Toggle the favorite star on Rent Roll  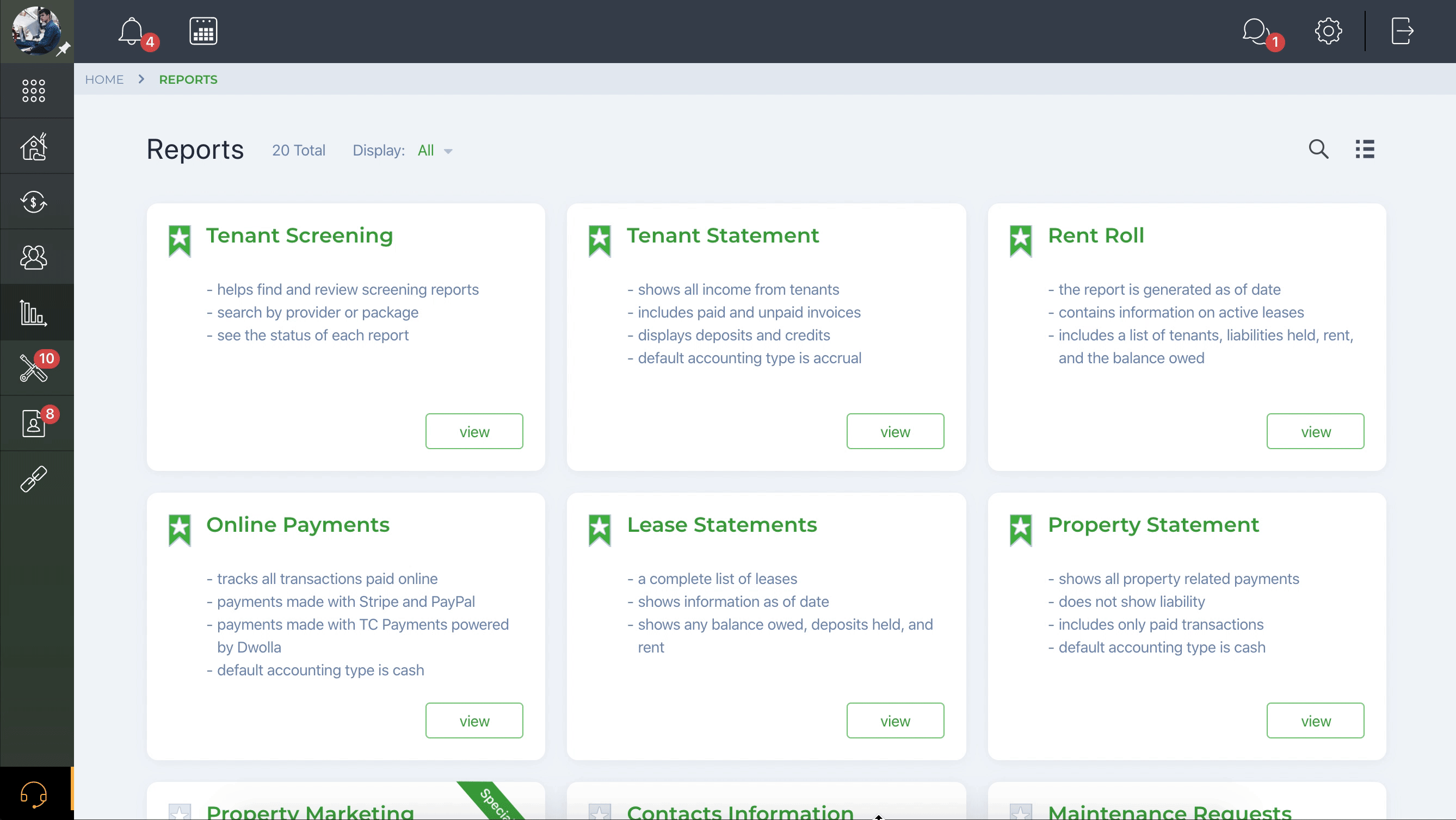(1020, 238)
